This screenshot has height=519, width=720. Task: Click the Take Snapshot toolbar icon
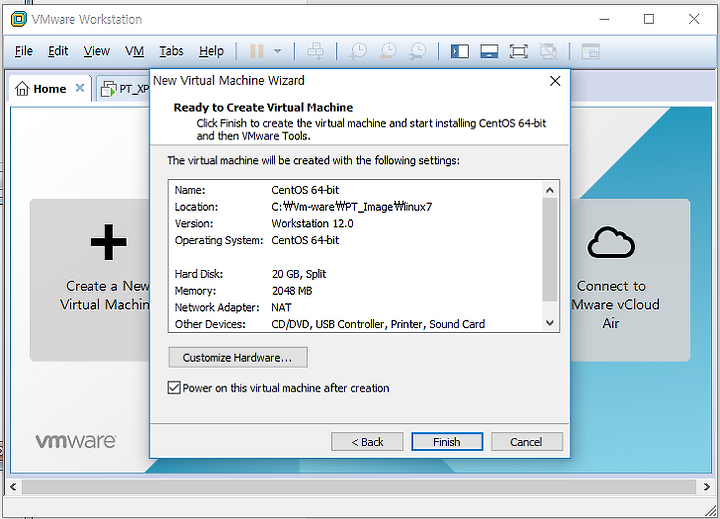[358, 51]
